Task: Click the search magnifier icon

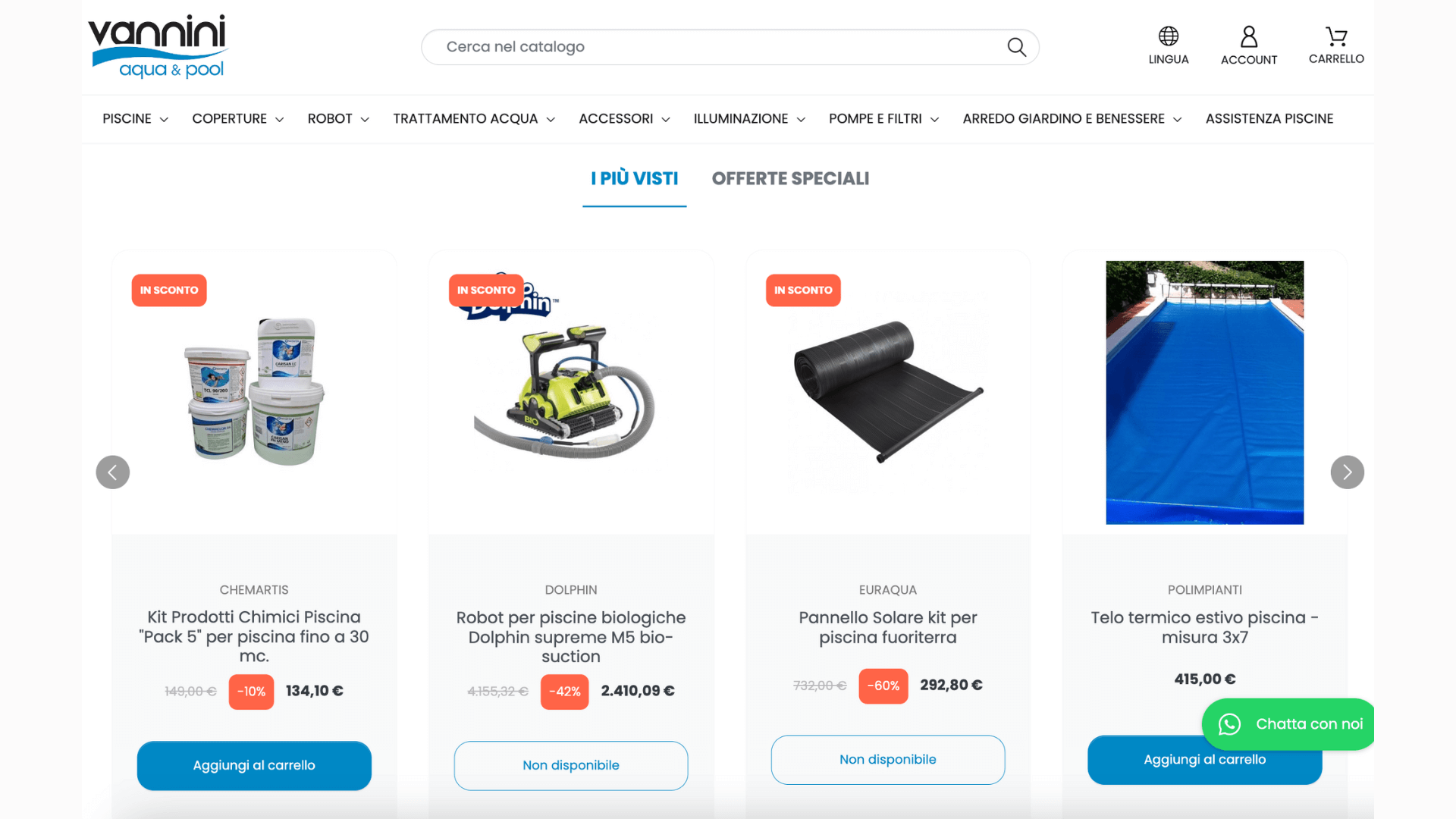Action: pos(1016,47)
